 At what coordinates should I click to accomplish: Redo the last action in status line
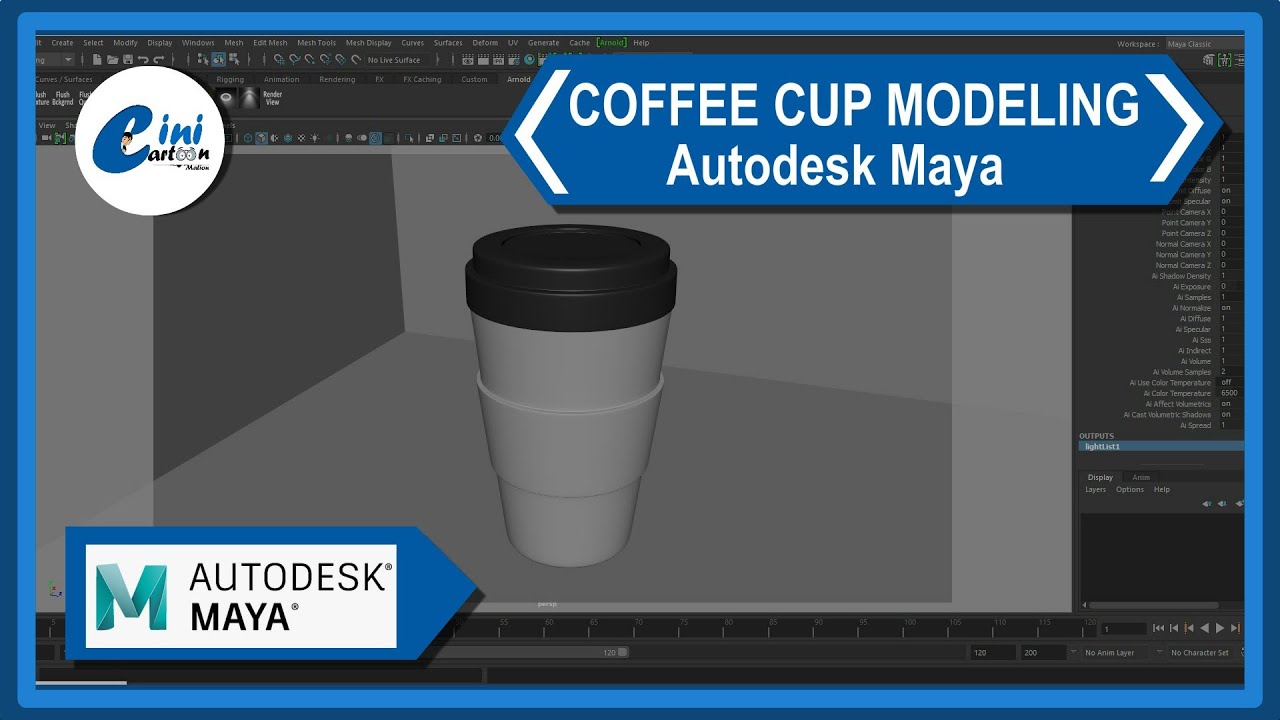click(159, 60)
